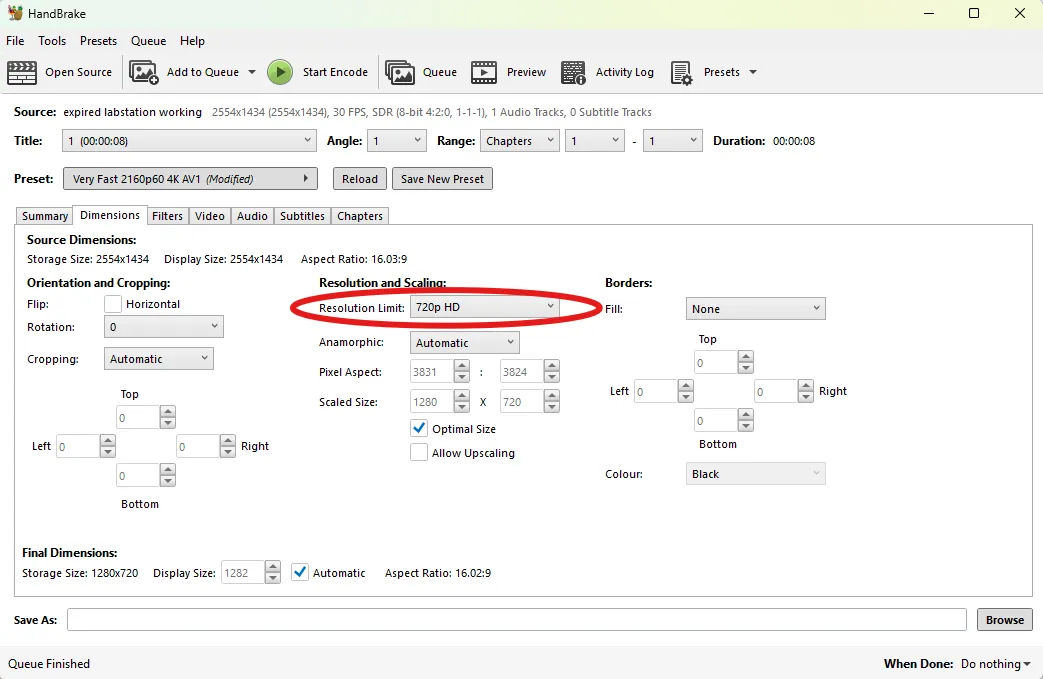The width and height of the screenshot is (1043, 679).
Task: Switch to the Subtitles tab
Action: click(303, 215)
